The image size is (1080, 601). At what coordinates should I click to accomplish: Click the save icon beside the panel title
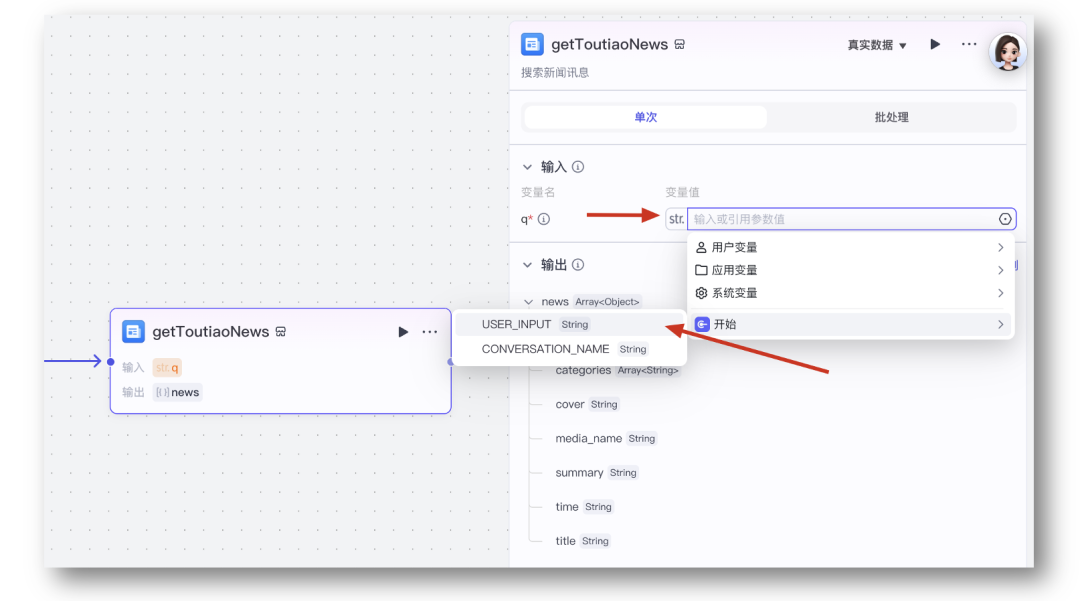click(x=680, y=45)
